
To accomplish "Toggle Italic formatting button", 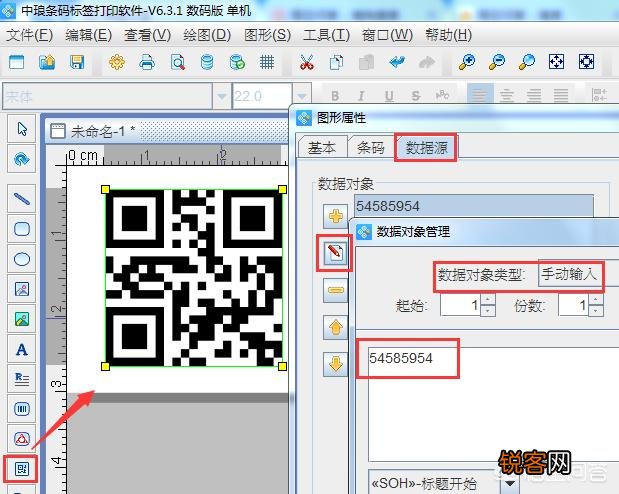I will tap(361, 96).
